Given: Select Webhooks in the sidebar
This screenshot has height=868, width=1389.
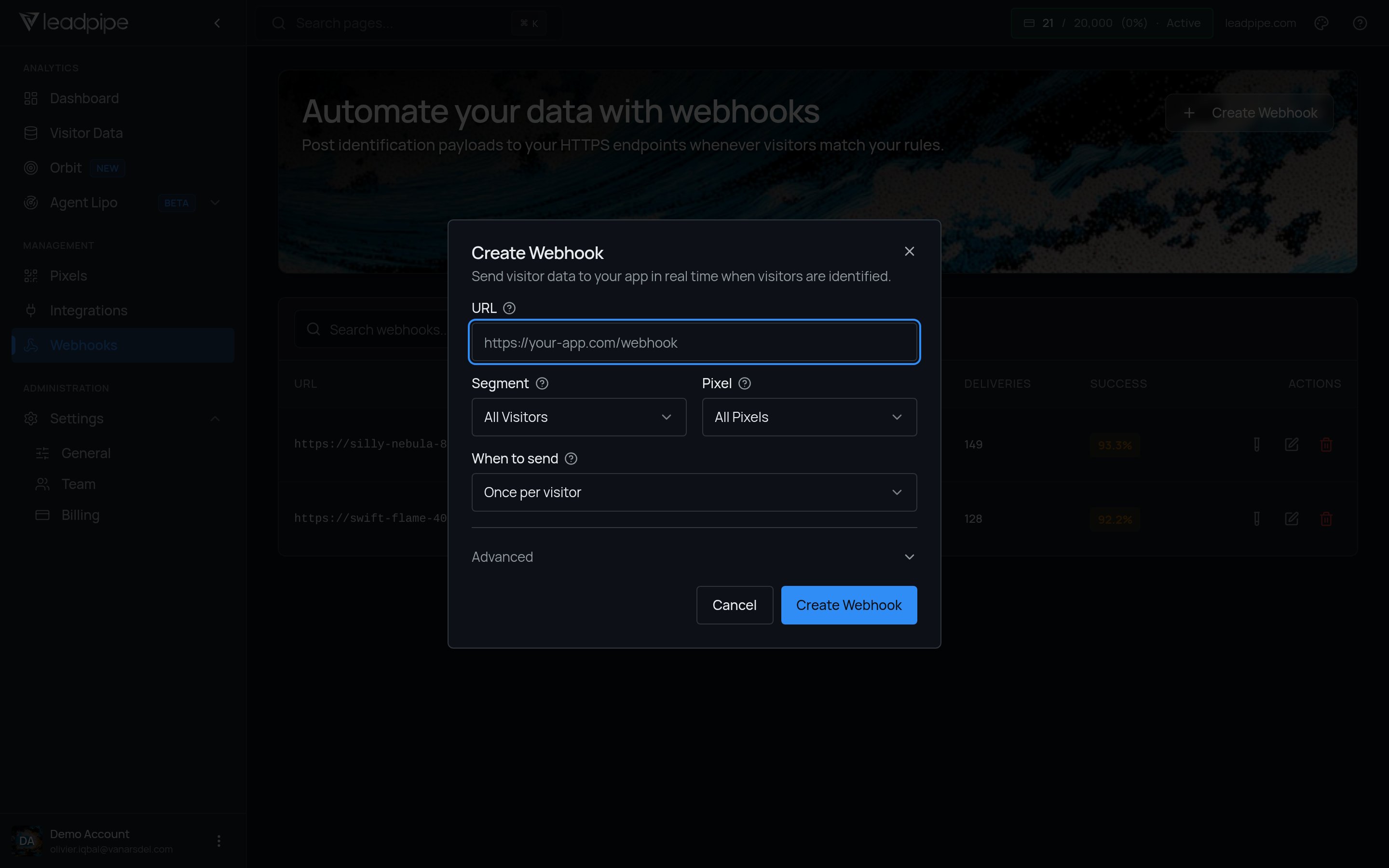Looking at the screenshot, I should click(x=123, y=345).
